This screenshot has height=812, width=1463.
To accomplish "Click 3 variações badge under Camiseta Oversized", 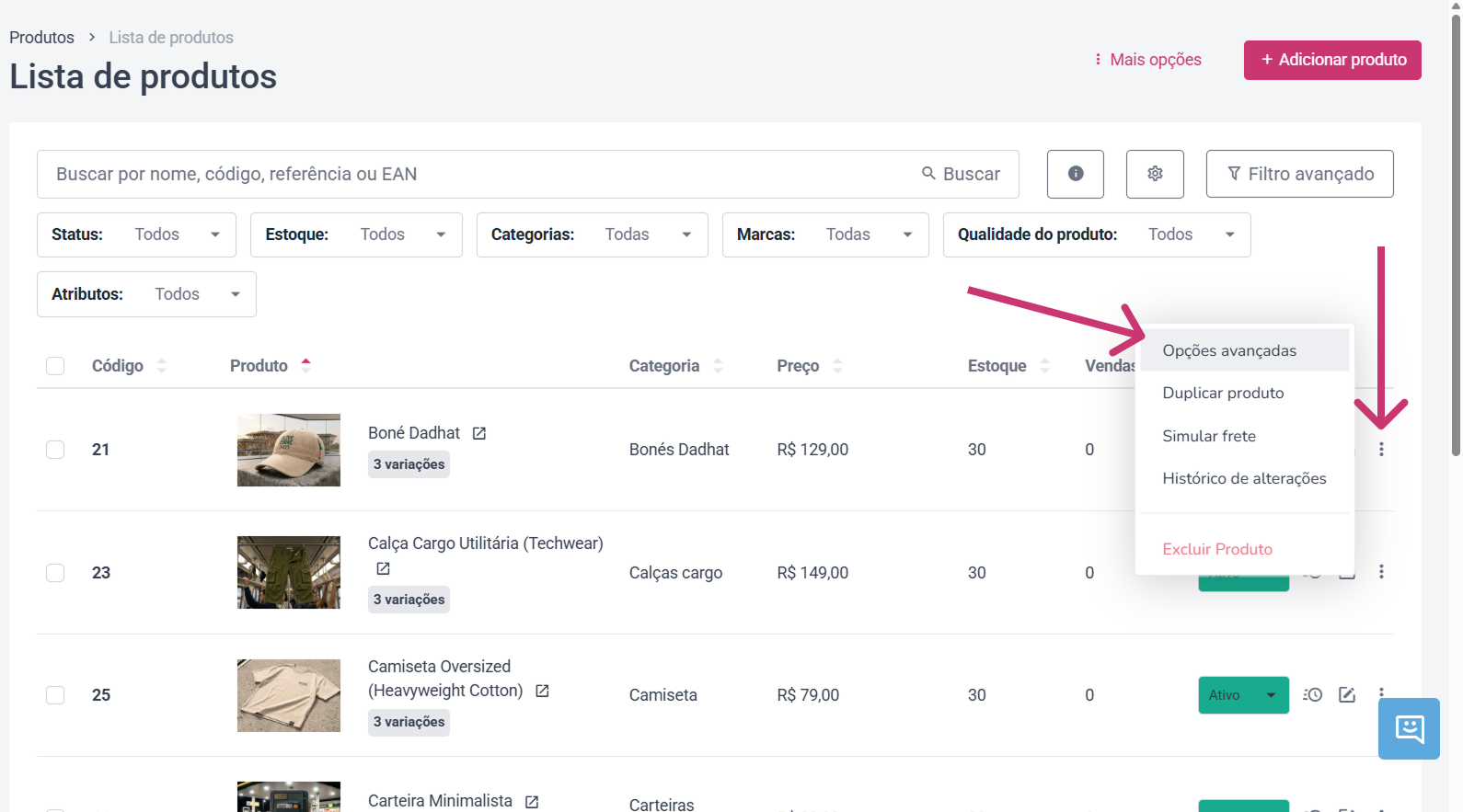I will tap(409, 722).
